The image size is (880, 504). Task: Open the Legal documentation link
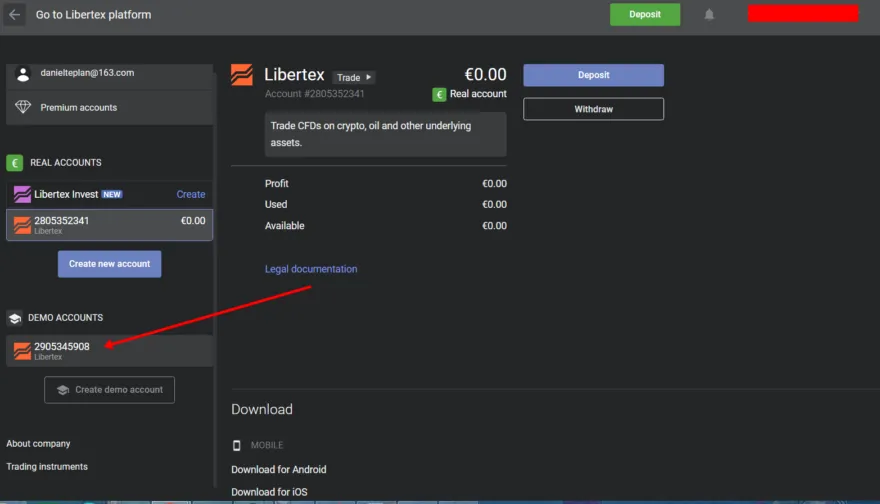pyautogui.click(x=311, y=269)
